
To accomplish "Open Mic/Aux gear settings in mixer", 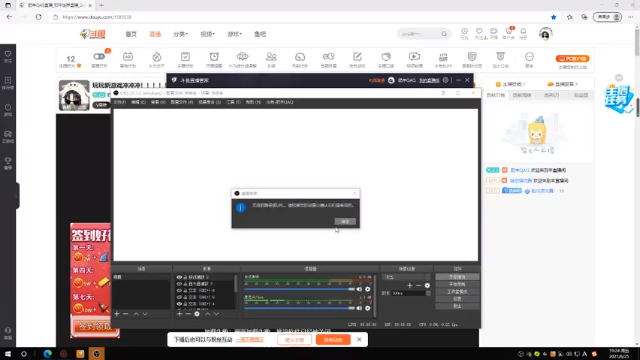I will 368,308.
